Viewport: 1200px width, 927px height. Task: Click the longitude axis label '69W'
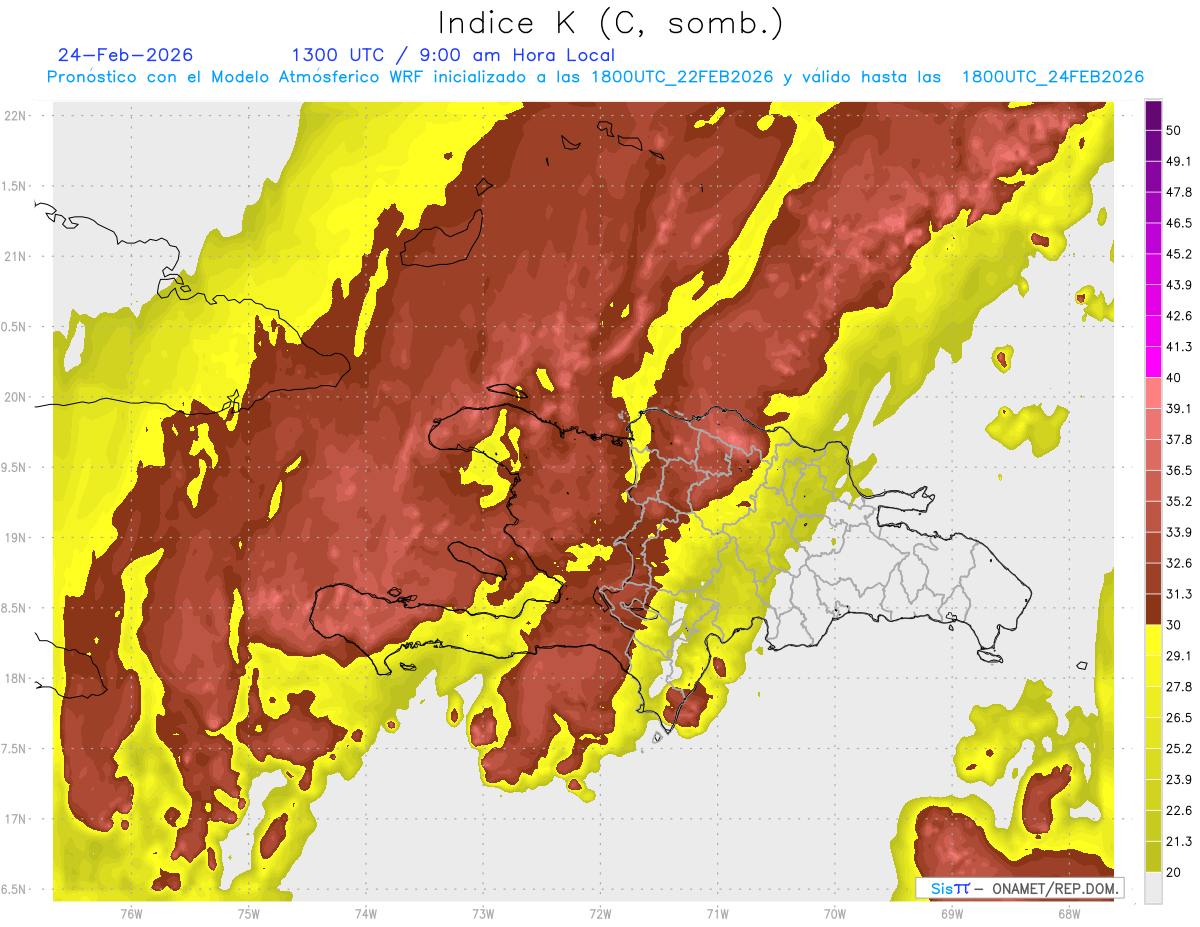952,914
